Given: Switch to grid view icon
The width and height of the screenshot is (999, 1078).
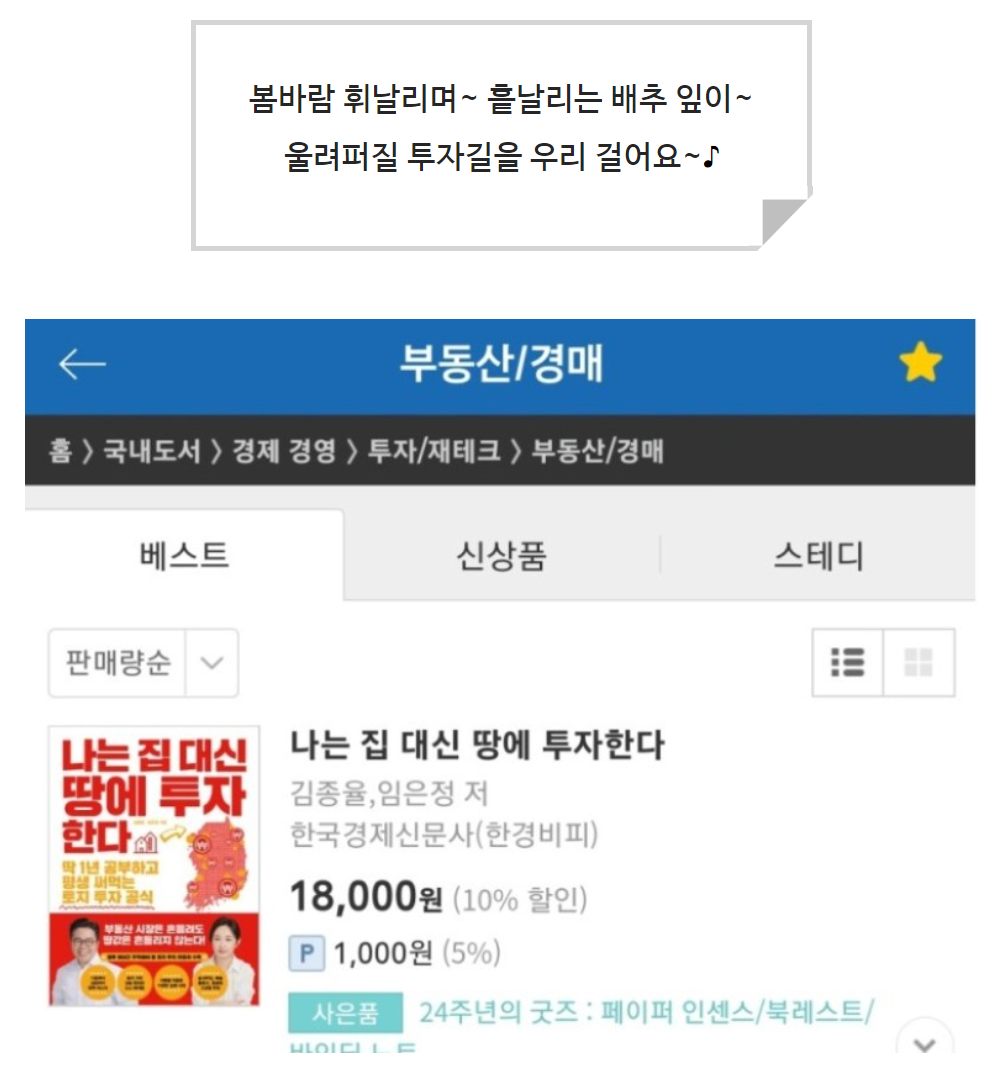Looking at the screenshot, I should [x=919, y=663].
